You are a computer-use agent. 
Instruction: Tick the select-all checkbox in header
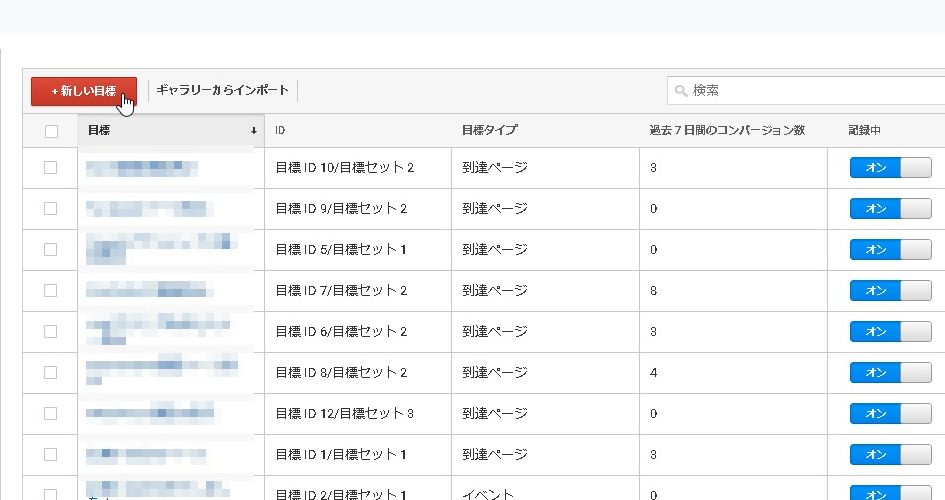click(51, 131)
